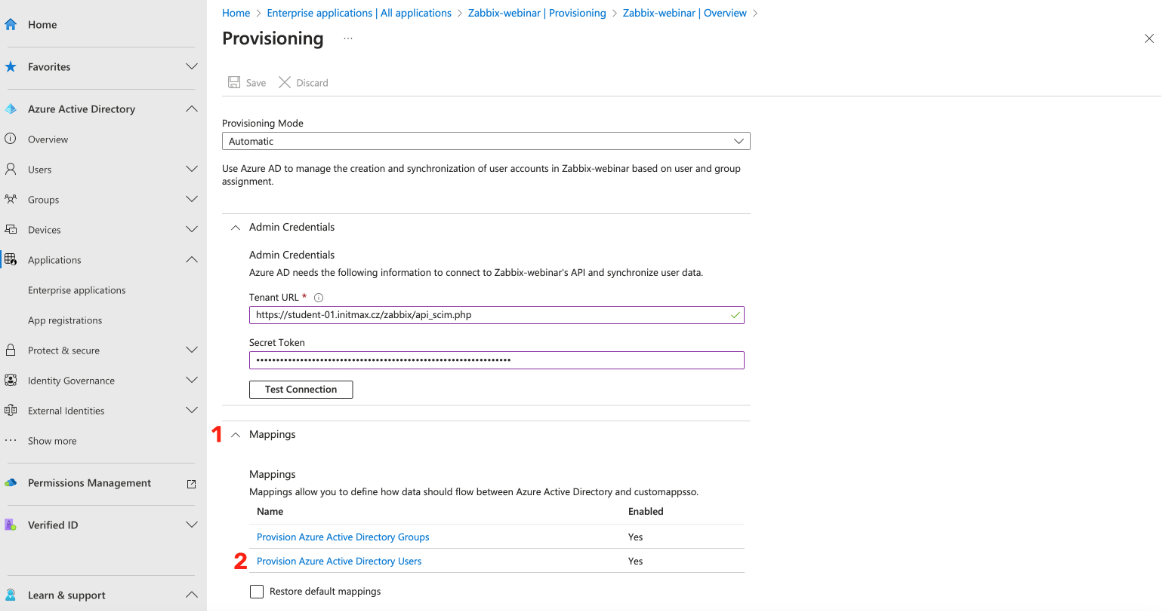Click the Favorites star icon

11,67
